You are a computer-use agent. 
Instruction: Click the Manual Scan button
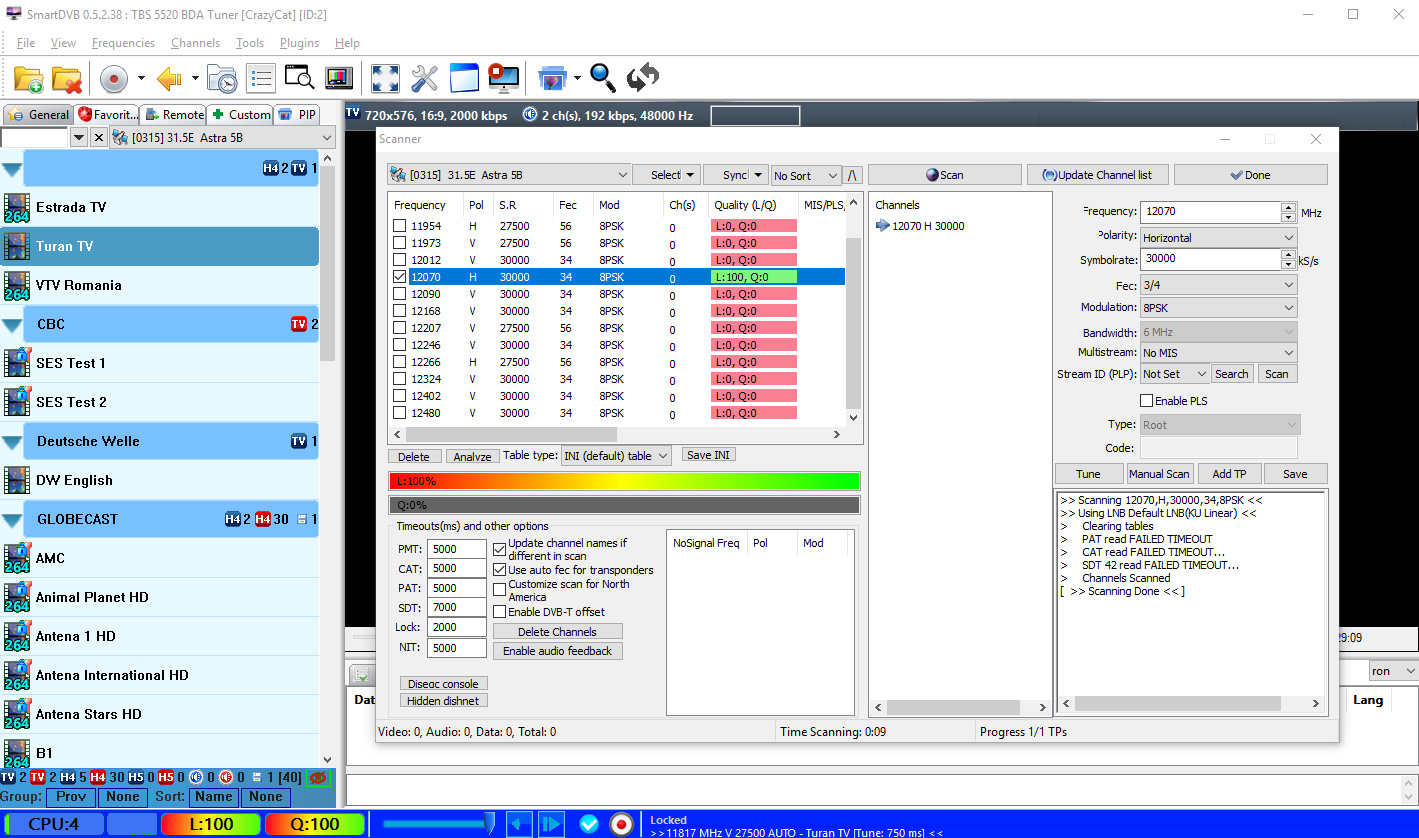coord(1159,474)
